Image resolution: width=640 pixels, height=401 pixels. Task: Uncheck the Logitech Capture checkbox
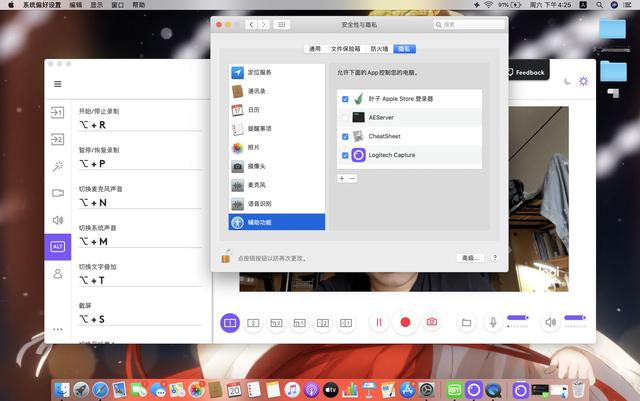tap(345, 155)
